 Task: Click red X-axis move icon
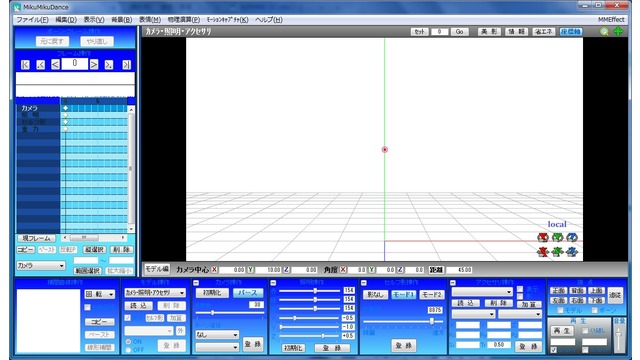click(x=542, y=252)
